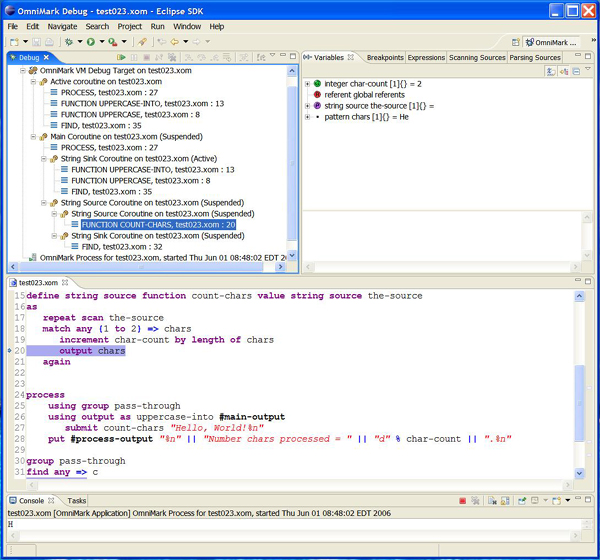The image size is (600, 560).
Task: Click the New wizard toolbar icon
Action: [x=15, y=42]
